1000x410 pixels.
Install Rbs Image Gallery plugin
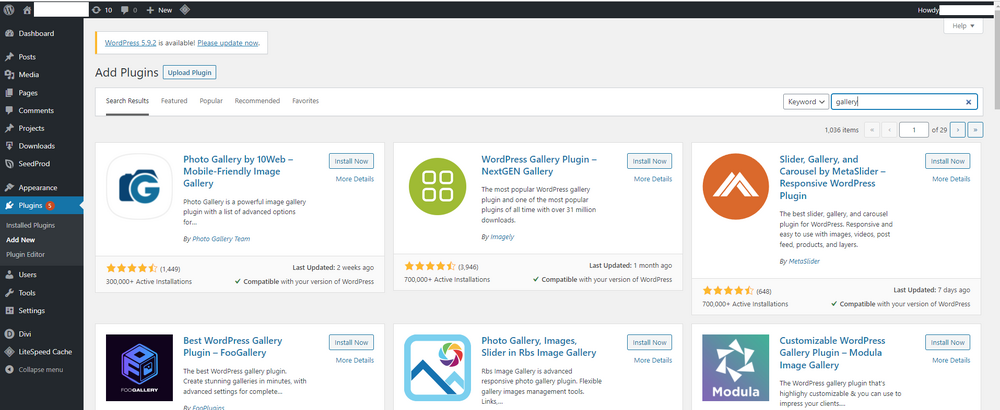tap(649, 342)
